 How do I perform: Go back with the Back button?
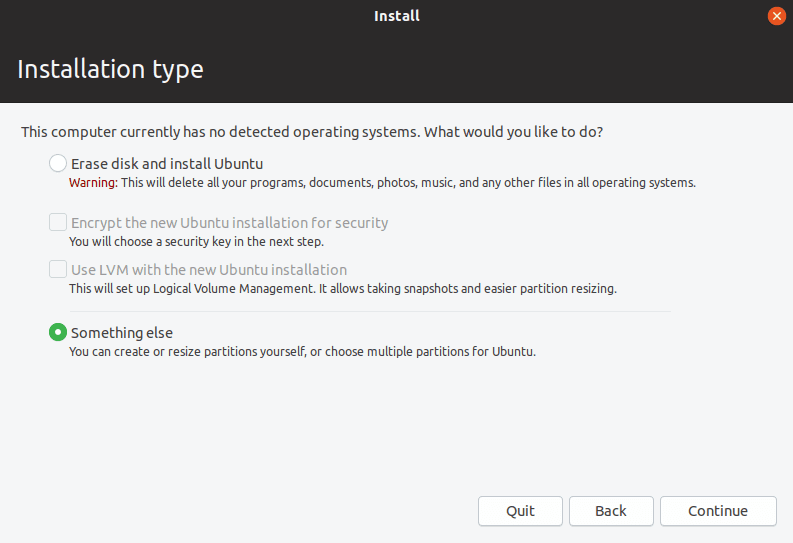tap(611, 511)
